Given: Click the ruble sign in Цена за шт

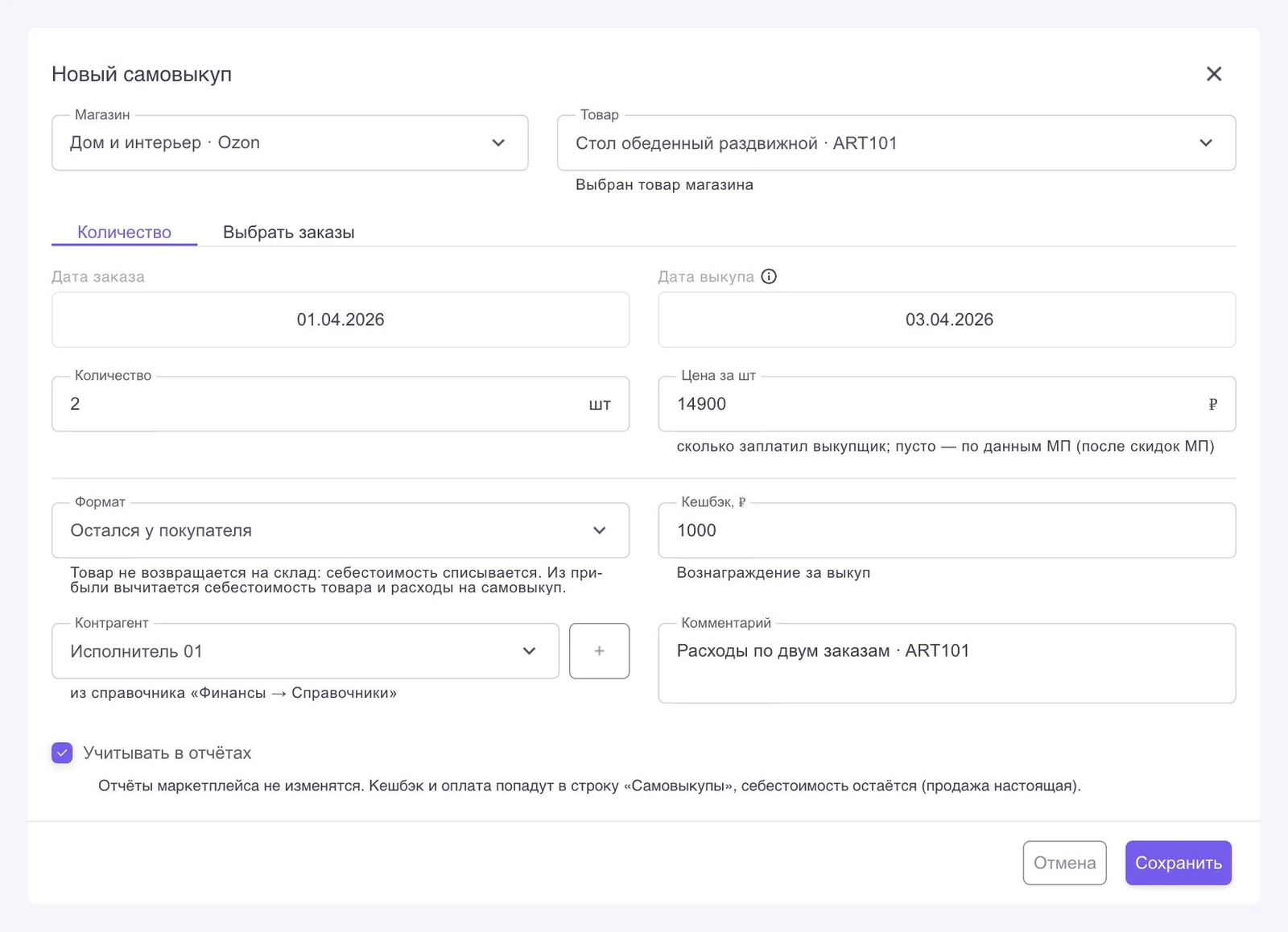Looking at the screenshot, I should click(x=1212, y=405).
